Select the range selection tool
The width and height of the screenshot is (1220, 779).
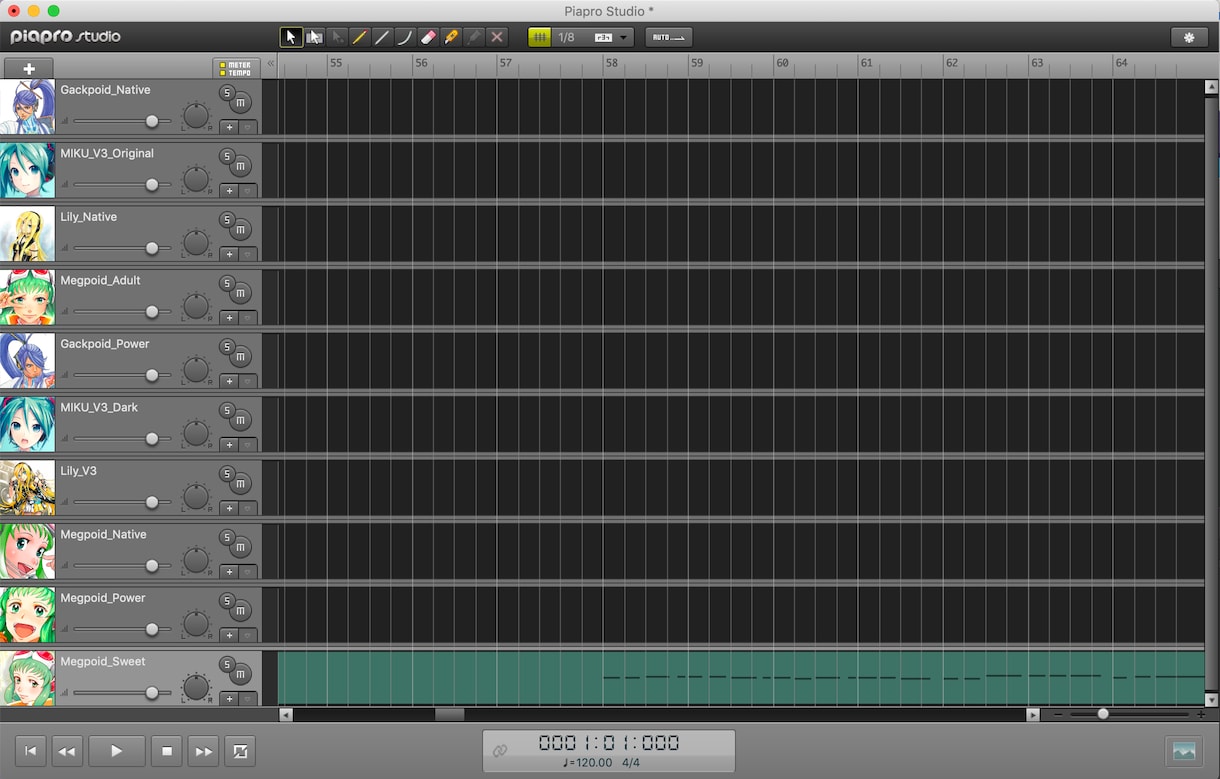[314, 37]
